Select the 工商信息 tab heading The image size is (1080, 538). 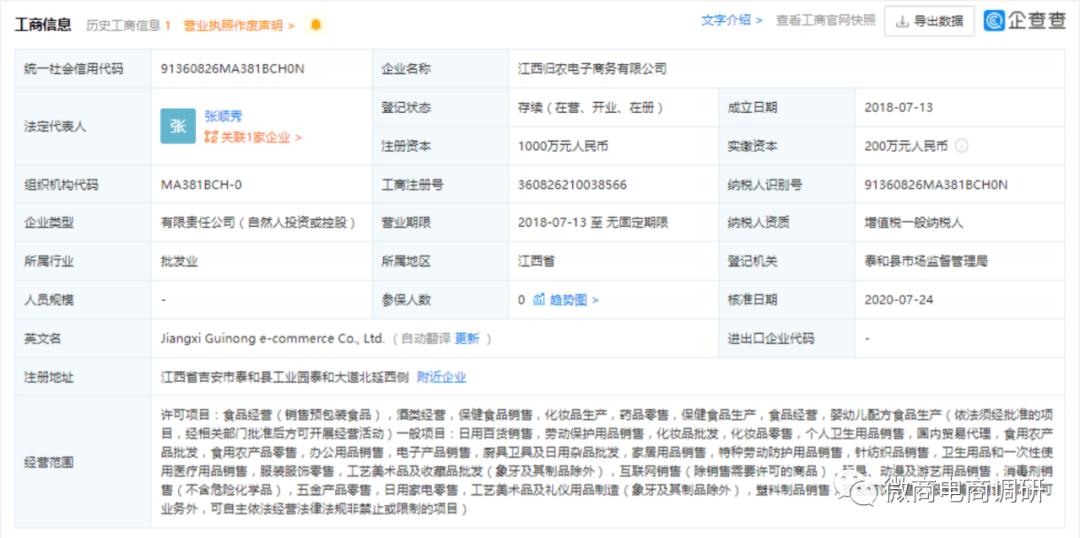point(43,25)
